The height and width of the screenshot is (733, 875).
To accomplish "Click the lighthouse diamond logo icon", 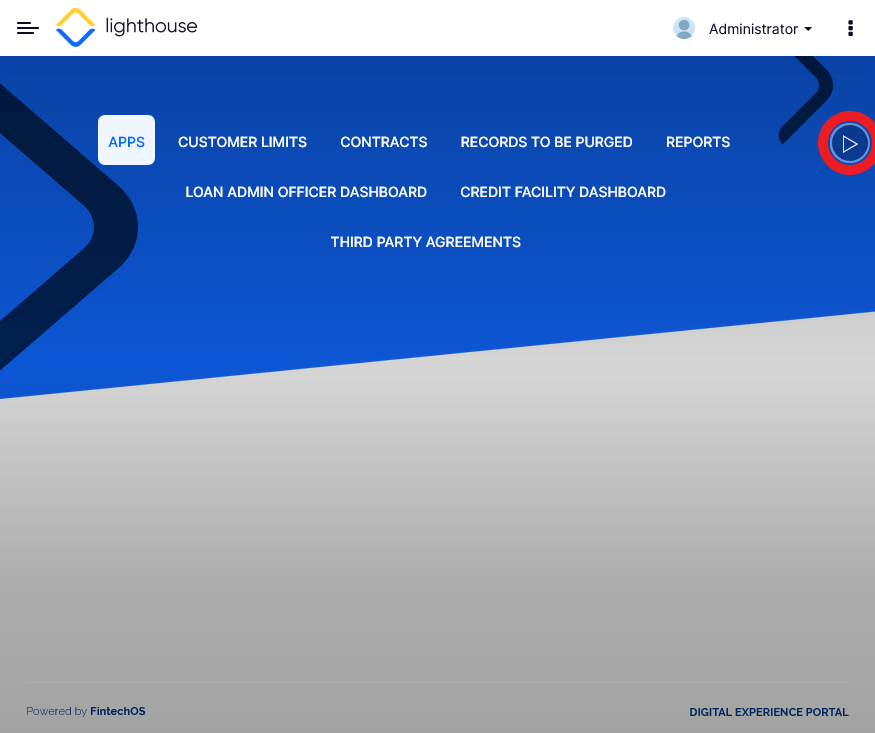I will point(76,28).
